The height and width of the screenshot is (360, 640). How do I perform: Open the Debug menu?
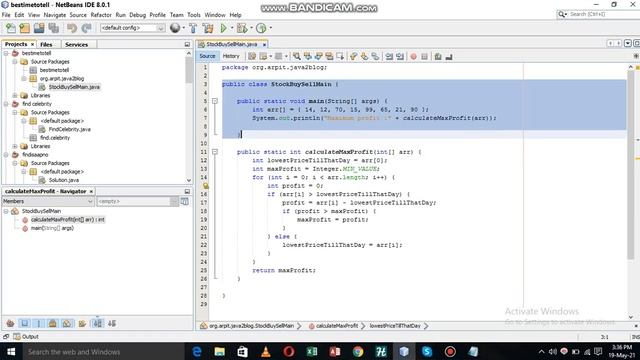click(138, 15)
